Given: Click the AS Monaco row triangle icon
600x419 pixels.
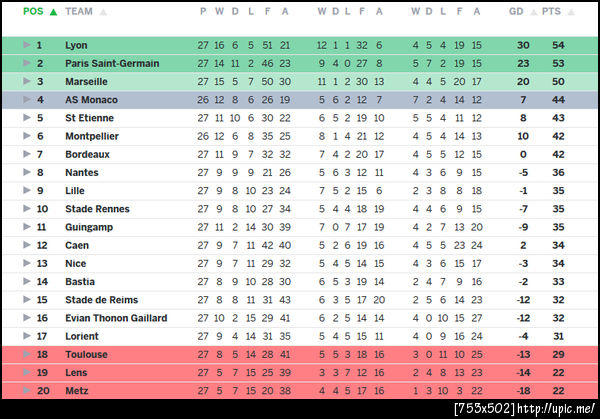Looking at the screenshot, I should 28,100.
